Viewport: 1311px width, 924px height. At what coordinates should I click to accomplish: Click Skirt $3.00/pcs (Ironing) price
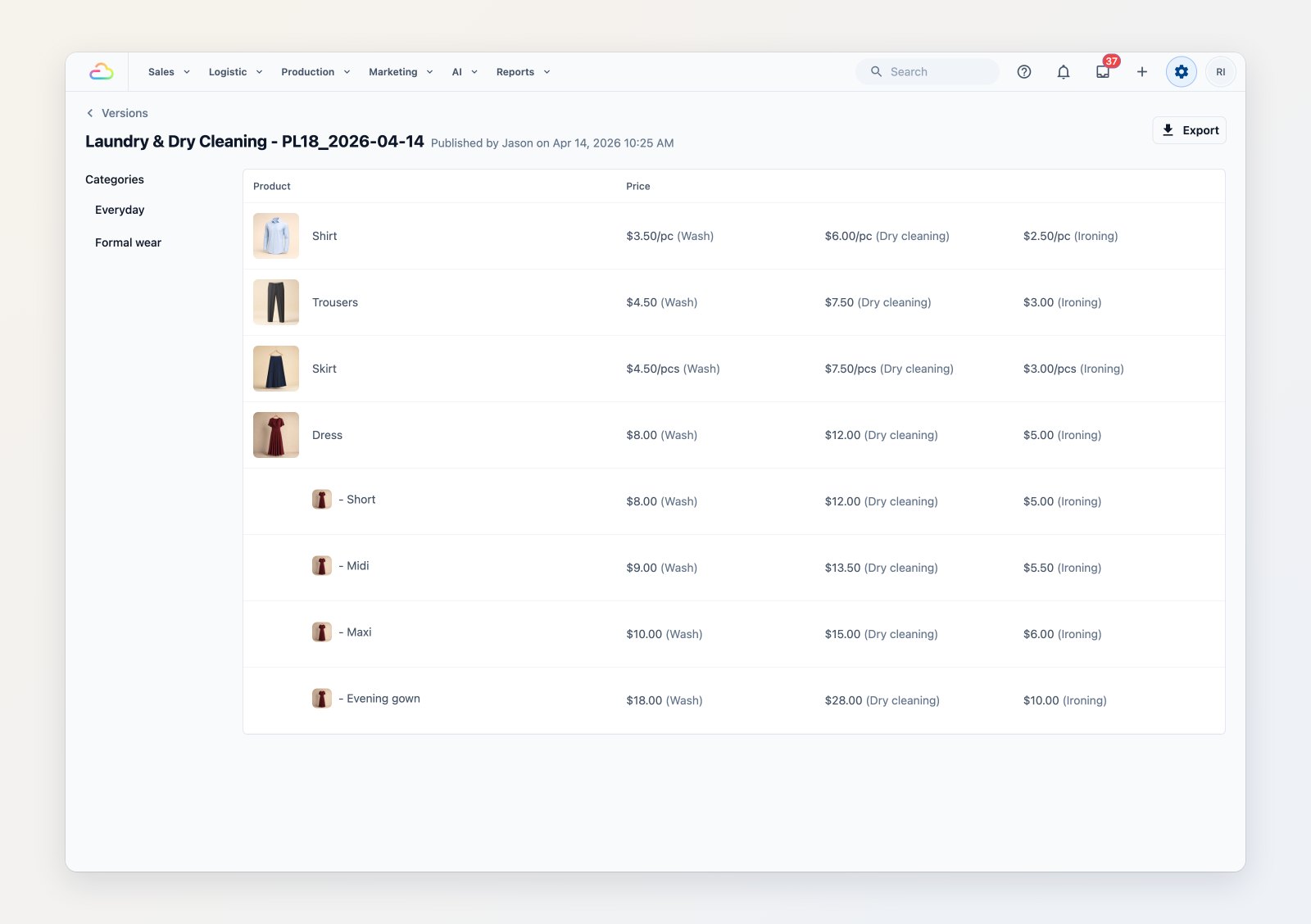point(1073,369)
